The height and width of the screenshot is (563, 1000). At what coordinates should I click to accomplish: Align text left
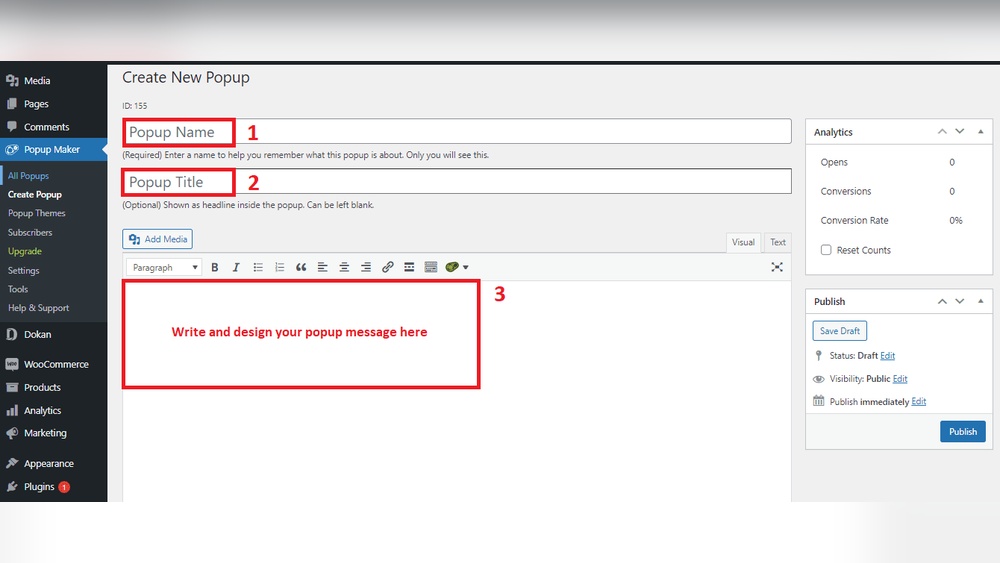tap(323, 267)
